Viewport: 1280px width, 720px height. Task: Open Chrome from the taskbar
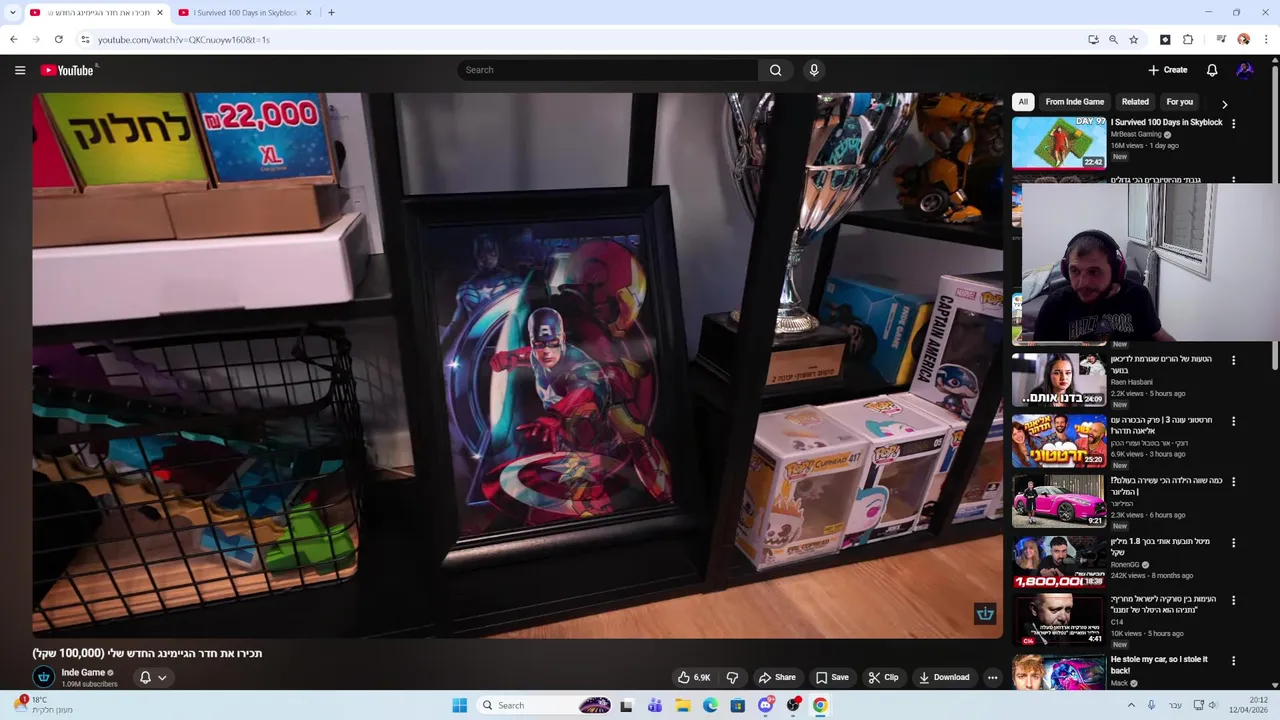820,705
